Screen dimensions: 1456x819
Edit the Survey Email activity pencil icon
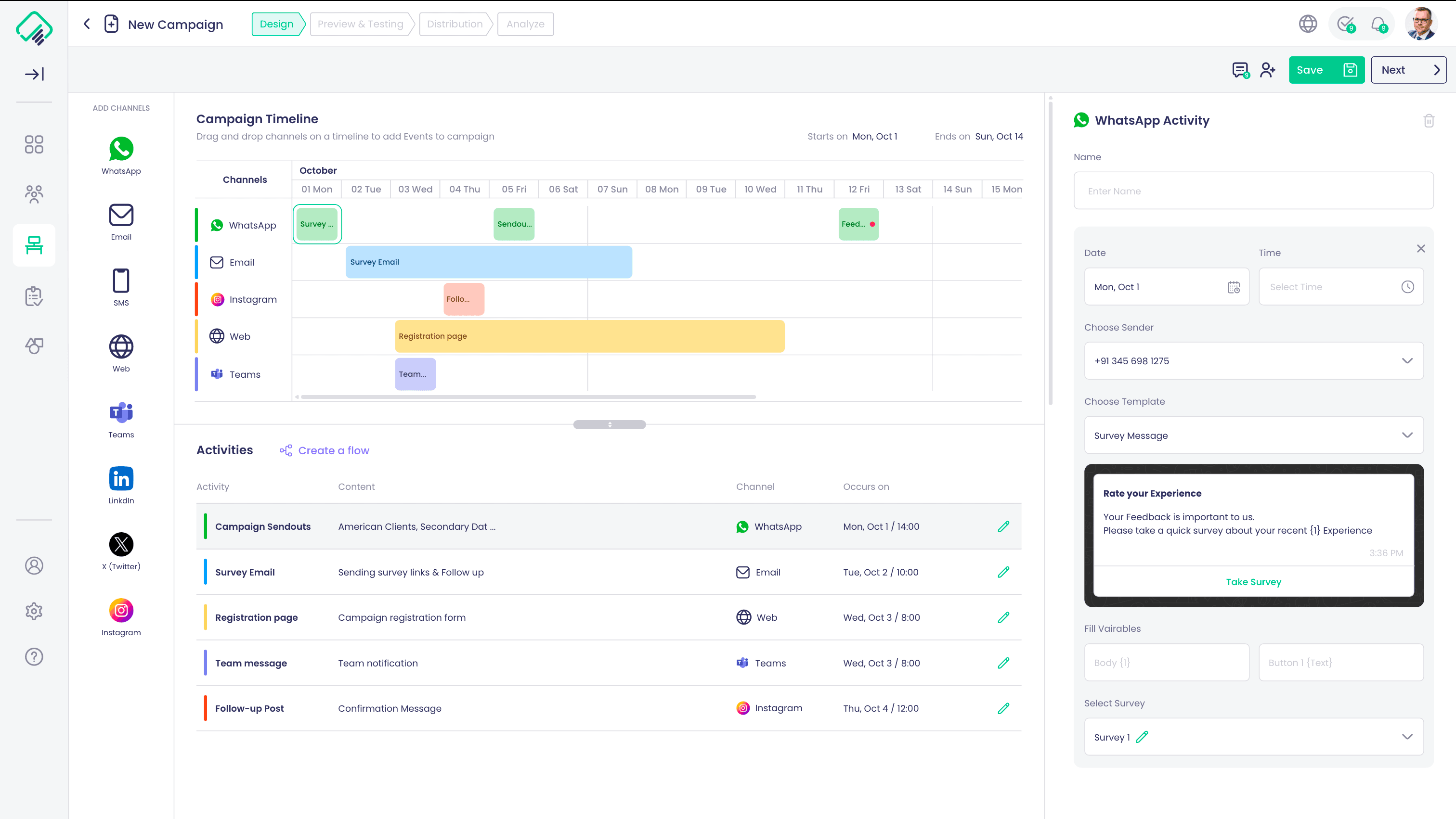click(x=1003, y=572)
